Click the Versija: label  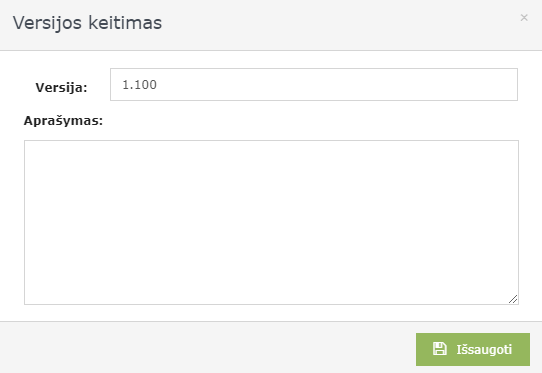61,87
